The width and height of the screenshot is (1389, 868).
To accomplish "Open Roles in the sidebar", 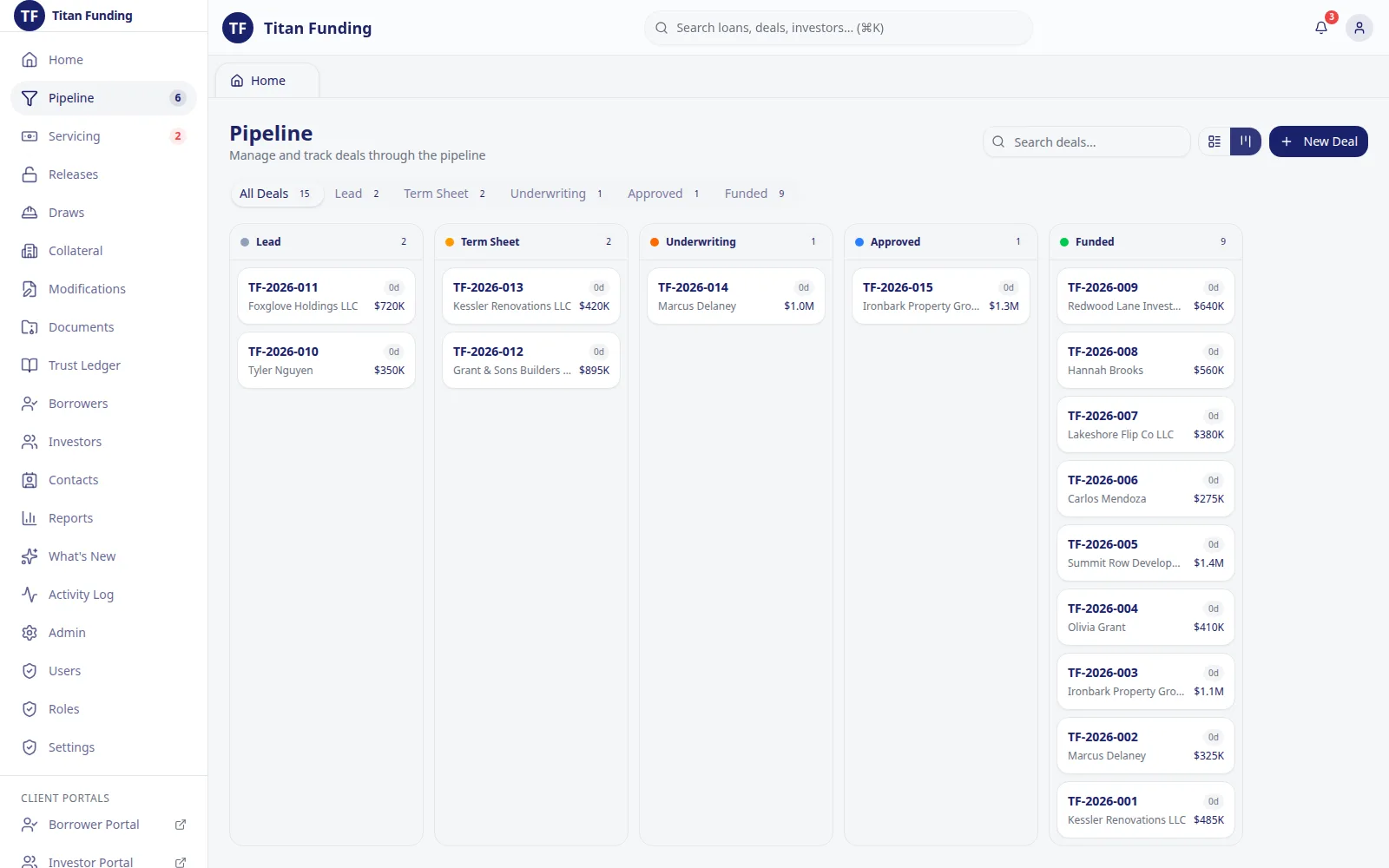I will pyautogui.click(x=103, y=709).
